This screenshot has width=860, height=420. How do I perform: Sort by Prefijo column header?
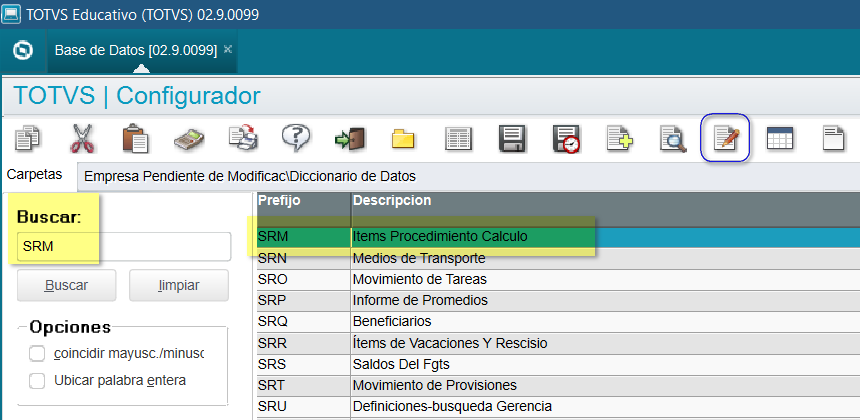tap(303, 209)
